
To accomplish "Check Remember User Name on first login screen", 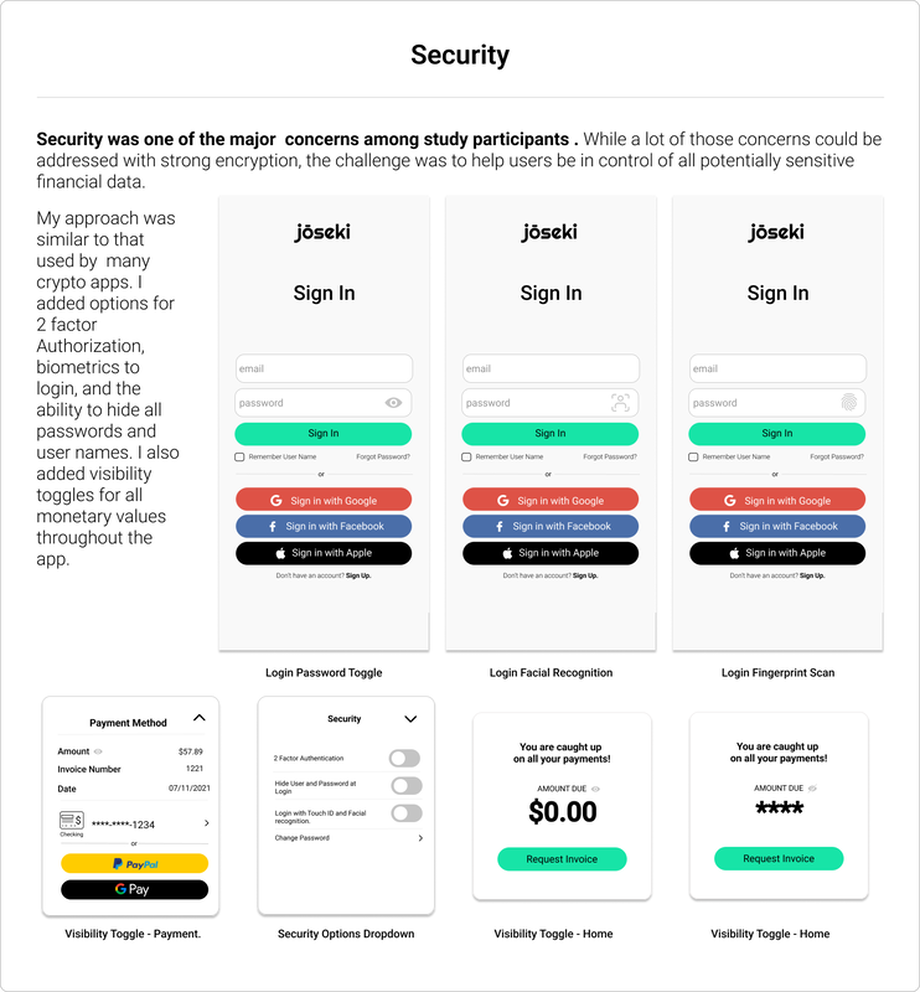I will [239, 457].
